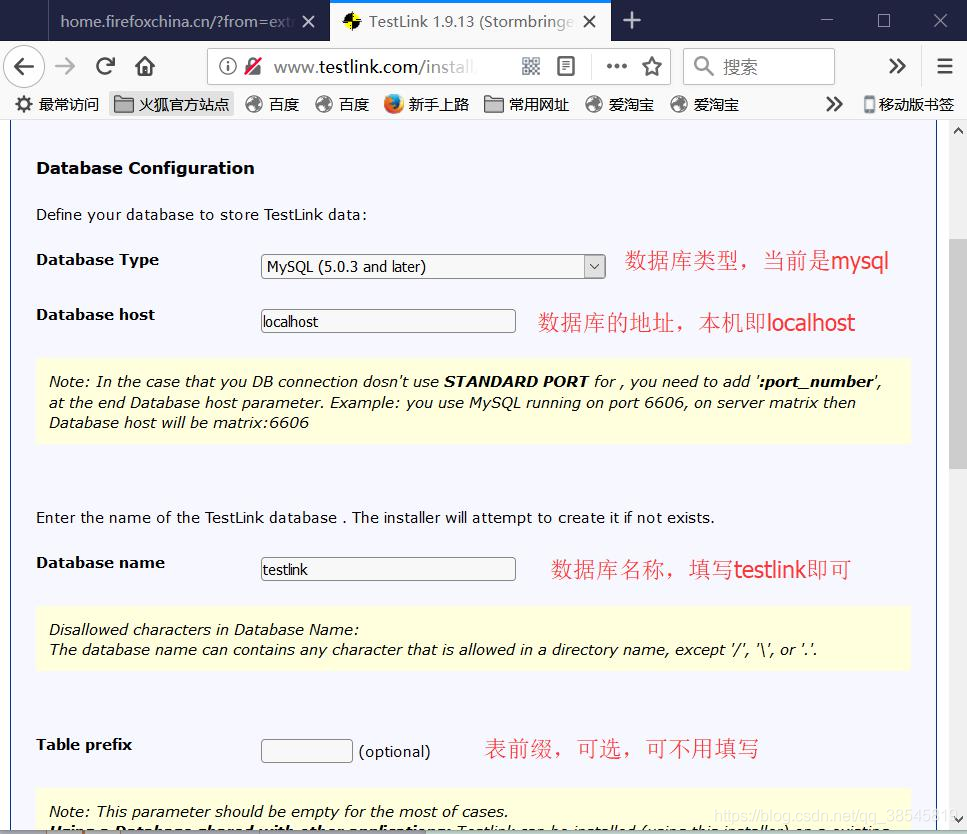The height and width of the screenshot is (834, 967).
Task: Show site information icon in address bar
Action: (228, 66)
